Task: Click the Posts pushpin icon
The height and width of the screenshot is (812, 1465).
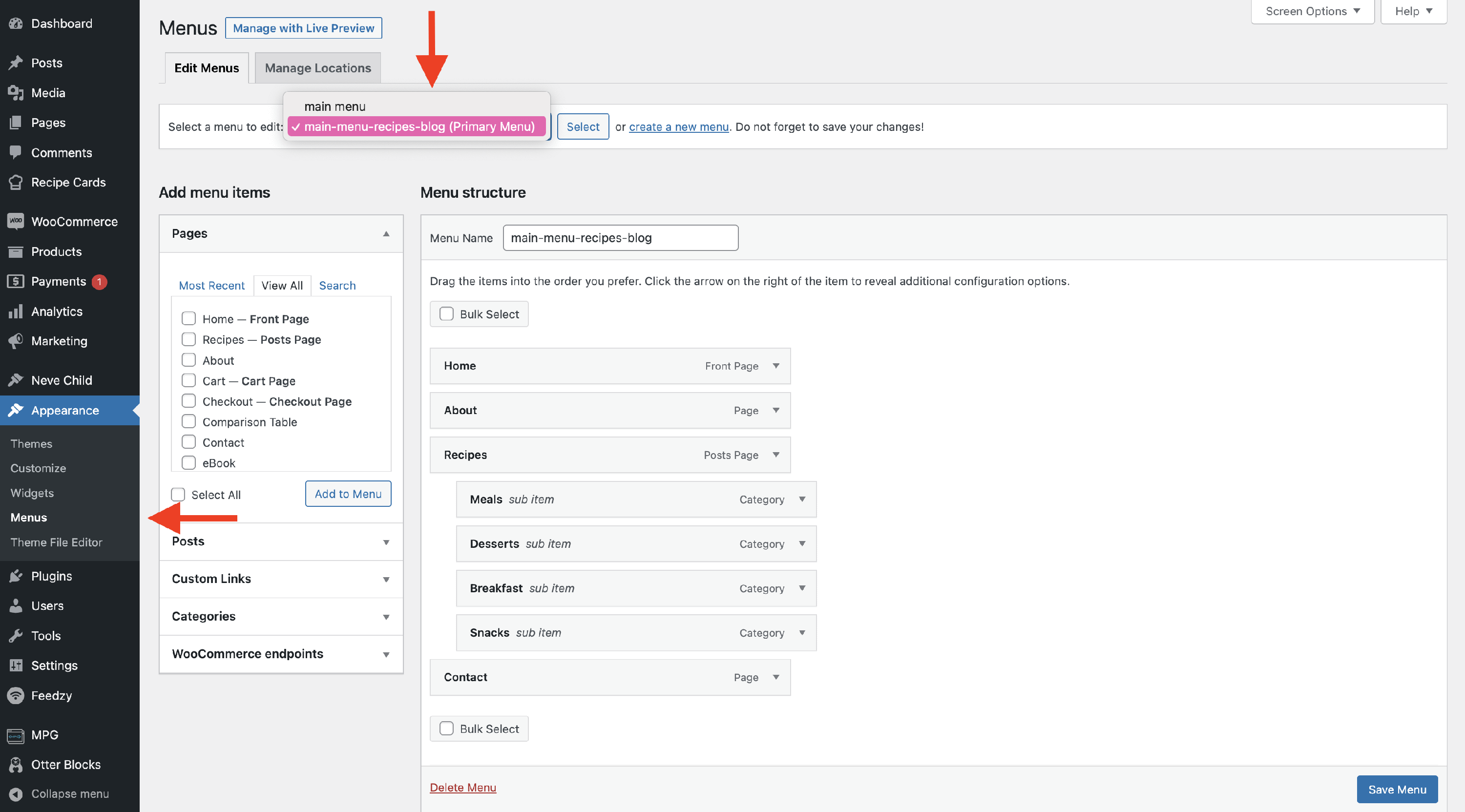Action: tap(16, 62)
